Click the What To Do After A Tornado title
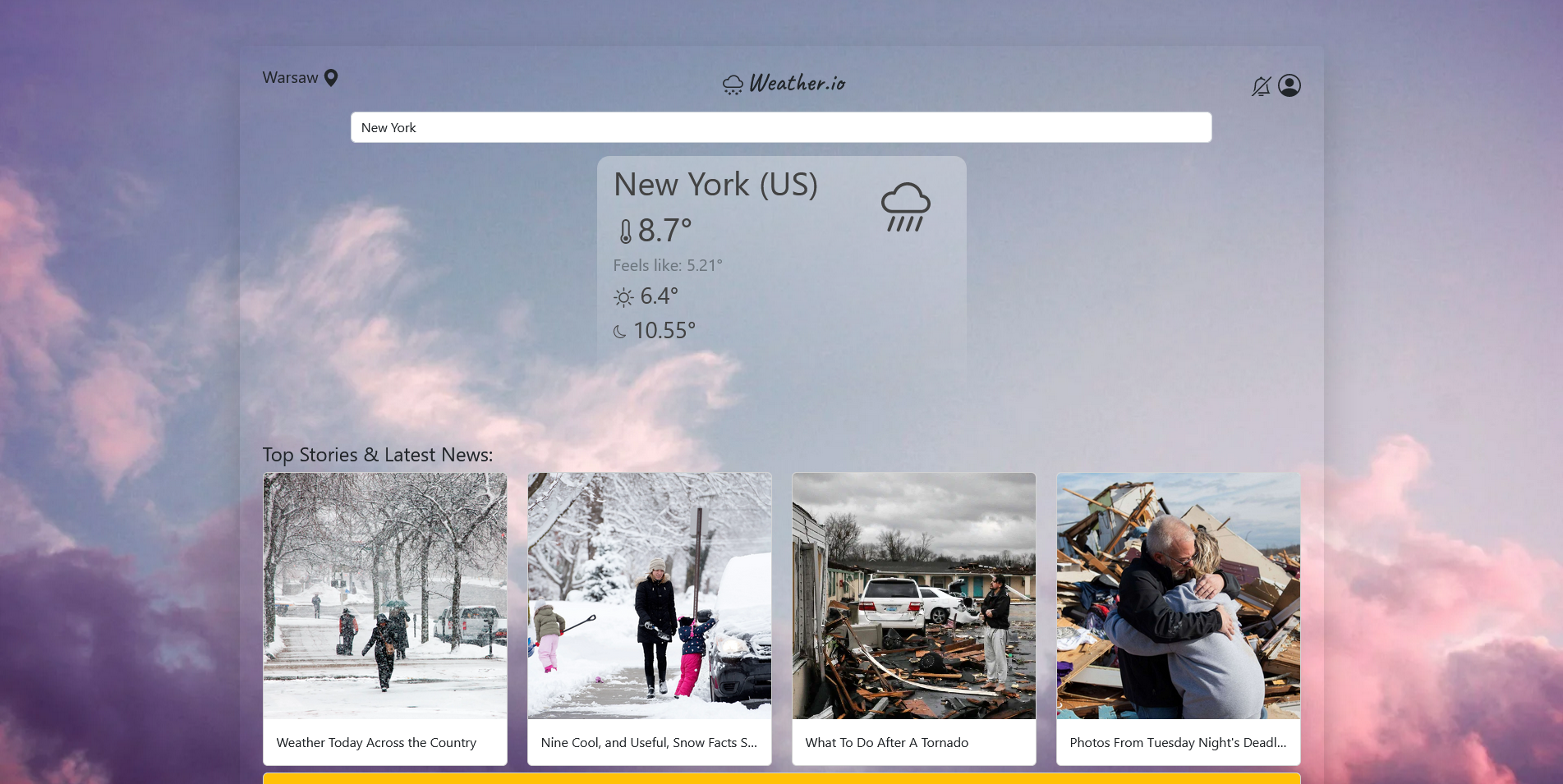This screenshot has height=784, width=1563. tap(887, 742)
